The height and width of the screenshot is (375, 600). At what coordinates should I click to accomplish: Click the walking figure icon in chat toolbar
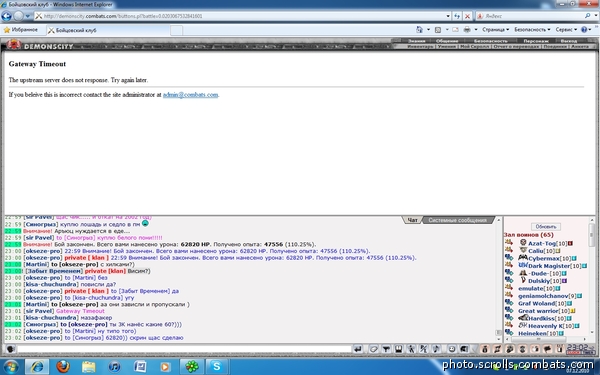411,349
